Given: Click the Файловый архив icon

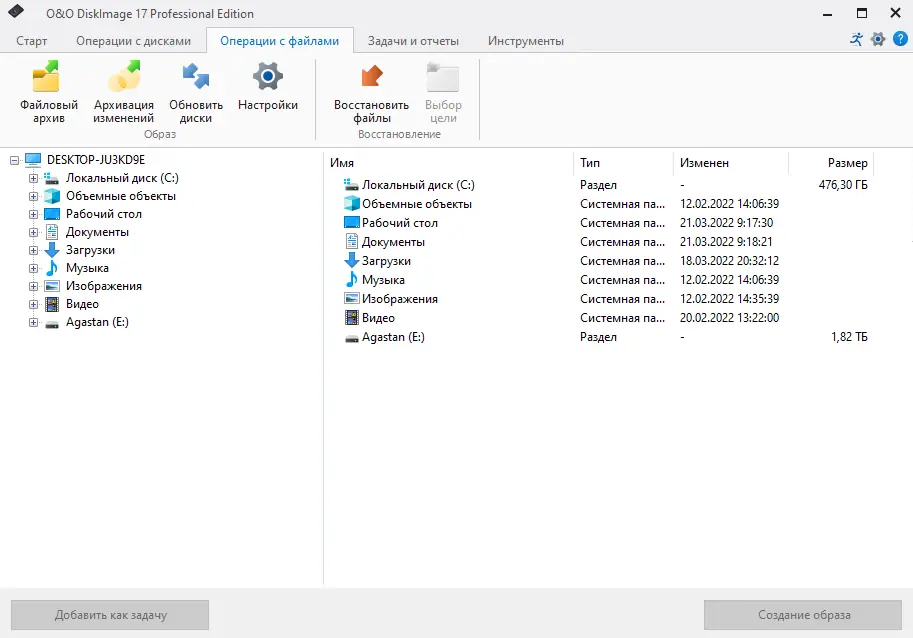Looking at the screenshot, I should point(46,76).
